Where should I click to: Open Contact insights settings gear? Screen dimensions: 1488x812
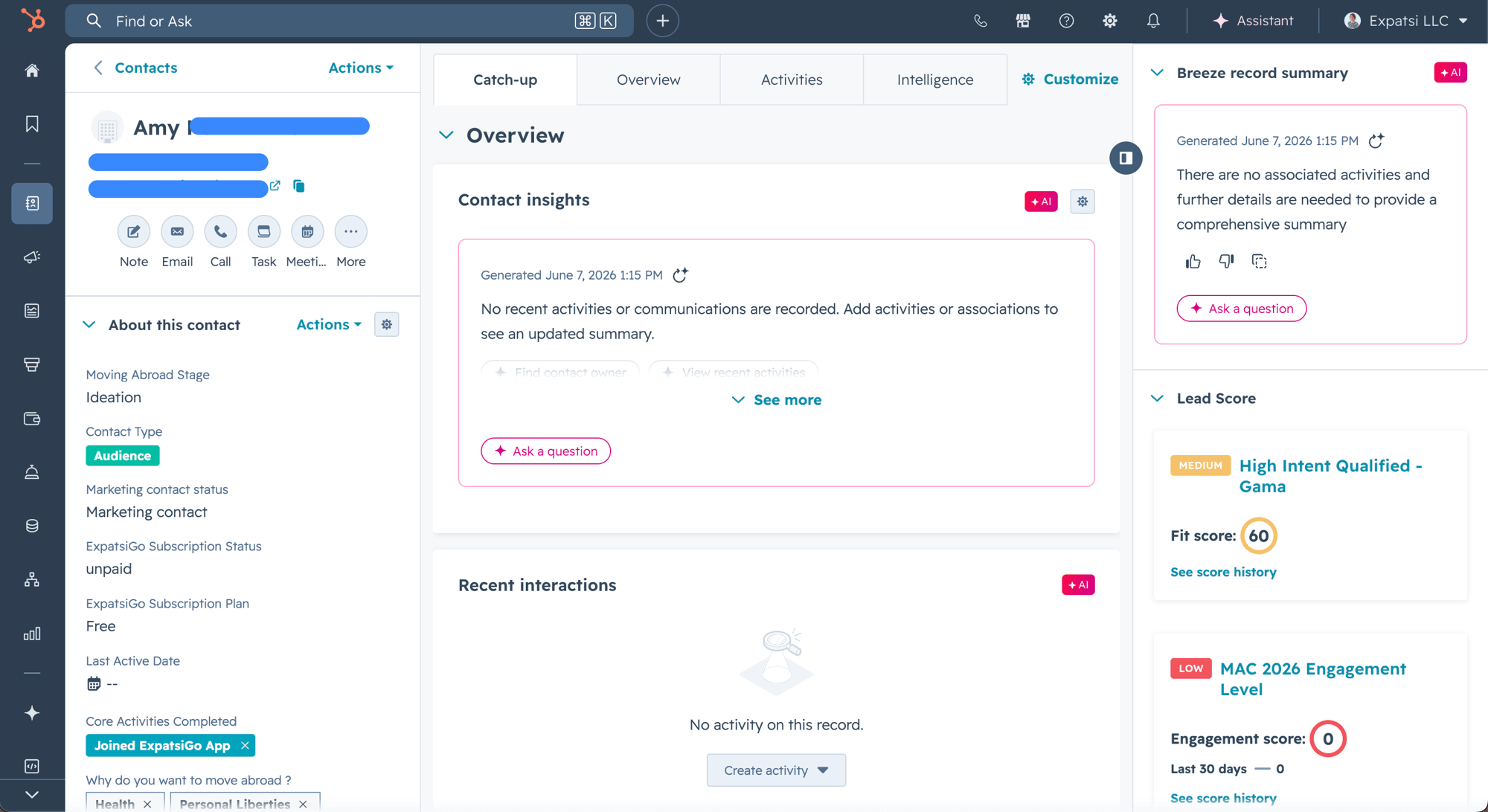tap(1083, 202)
